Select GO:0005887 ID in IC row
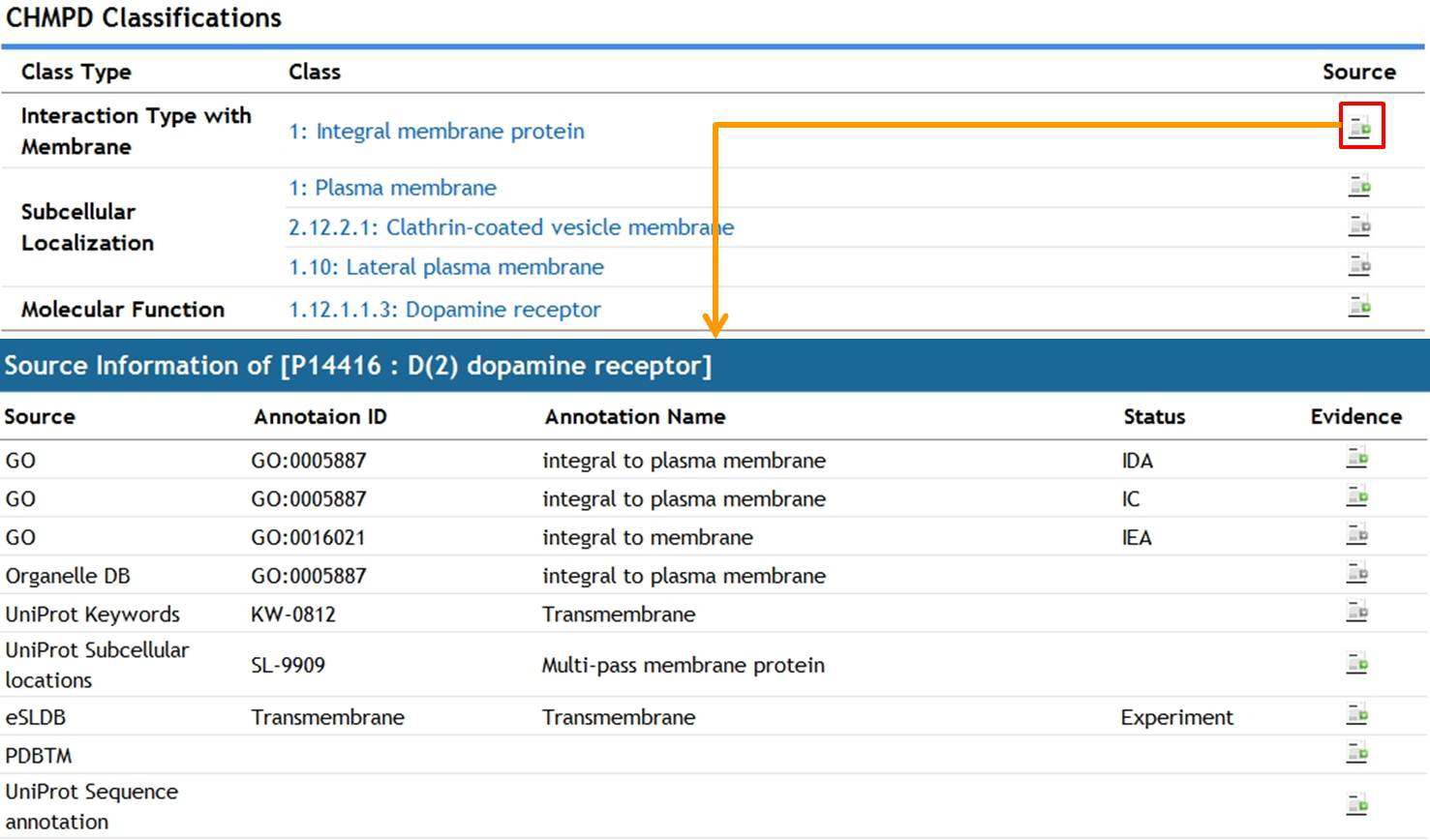 (309, 499)
